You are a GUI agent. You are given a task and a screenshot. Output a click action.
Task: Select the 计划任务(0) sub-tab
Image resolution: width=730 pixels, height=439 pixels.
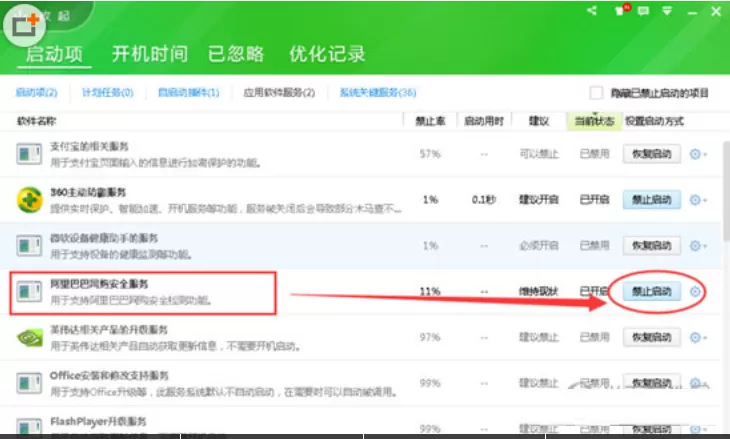108,92
